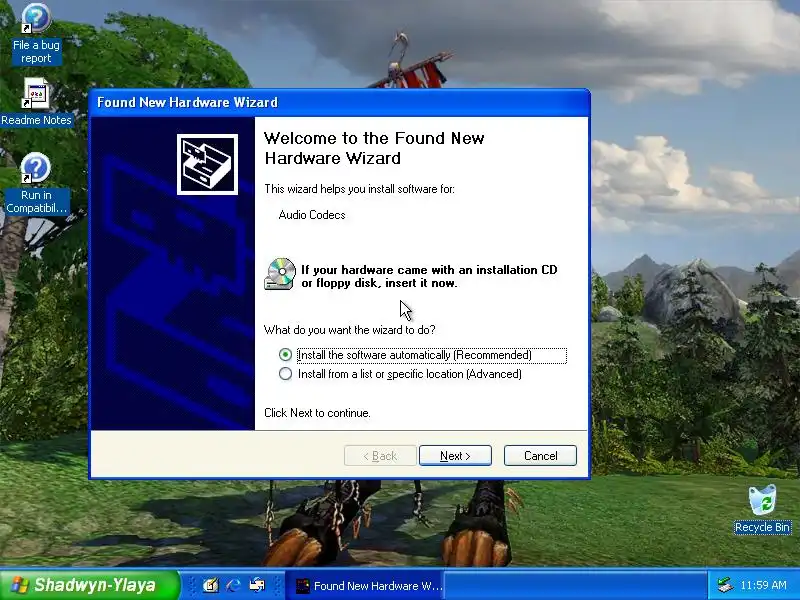Click the Next button
Screen dimensions: 800x600
[x=455, y=456]
